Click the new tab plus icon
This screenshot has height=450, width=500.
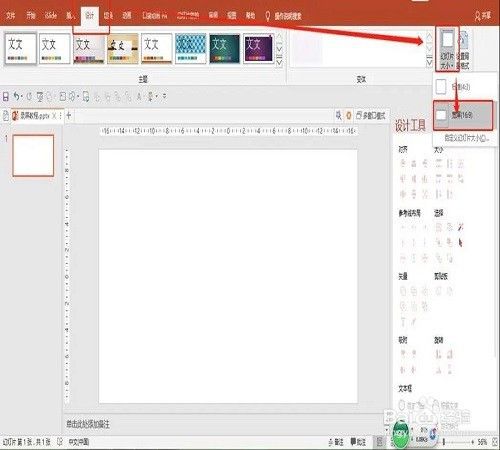click(x=69, y=116)
